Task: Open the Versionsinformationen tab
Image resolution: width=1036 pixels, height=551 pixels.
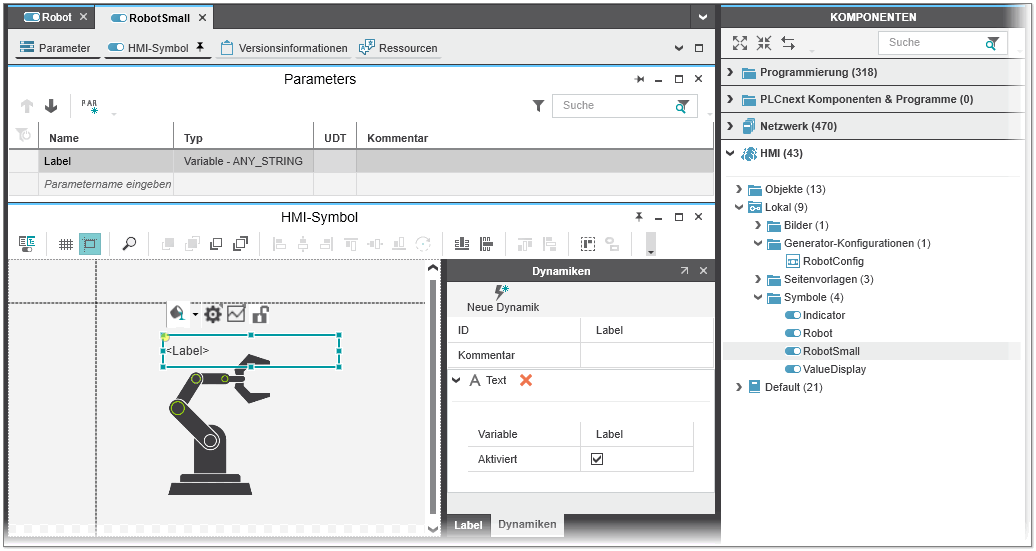Action: (x=285, y=48)
